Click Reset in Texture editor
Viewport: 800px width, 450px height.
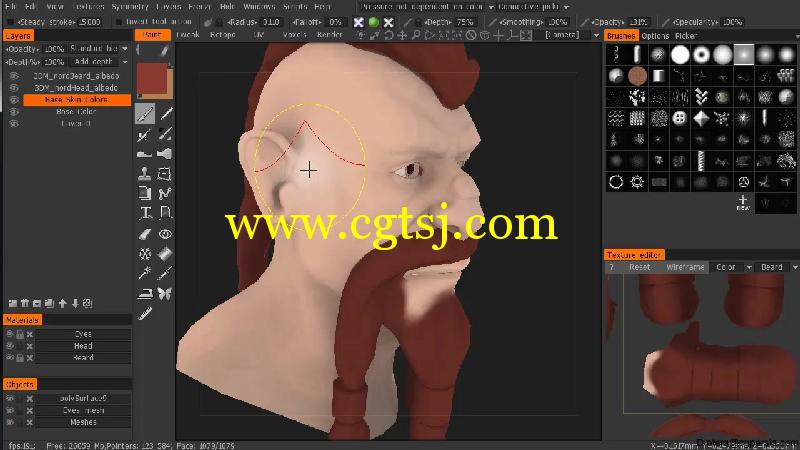[639, 267]
